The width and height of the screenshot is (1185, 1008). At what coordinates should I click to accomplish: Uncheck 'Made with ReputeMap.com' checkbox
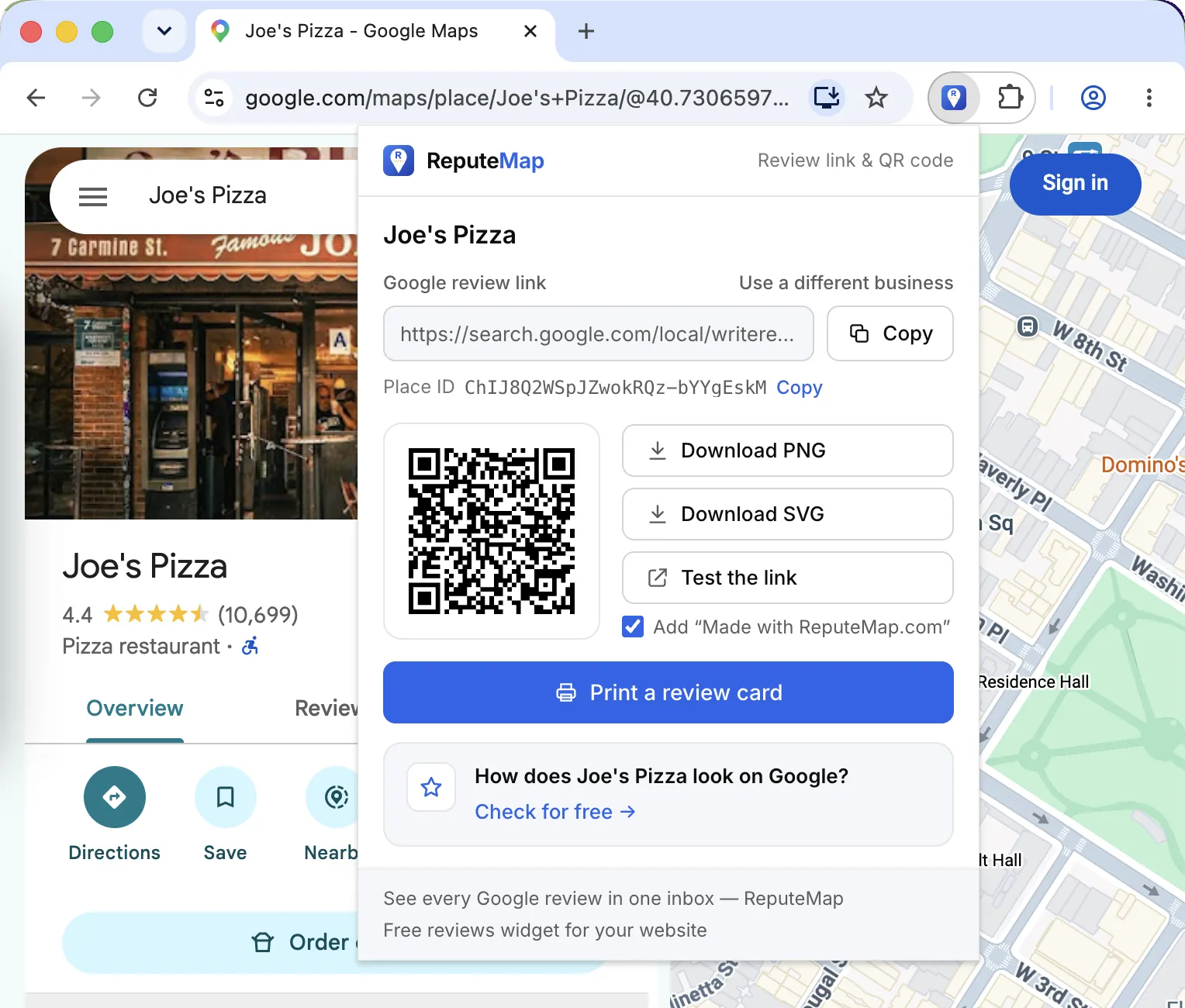633,627
